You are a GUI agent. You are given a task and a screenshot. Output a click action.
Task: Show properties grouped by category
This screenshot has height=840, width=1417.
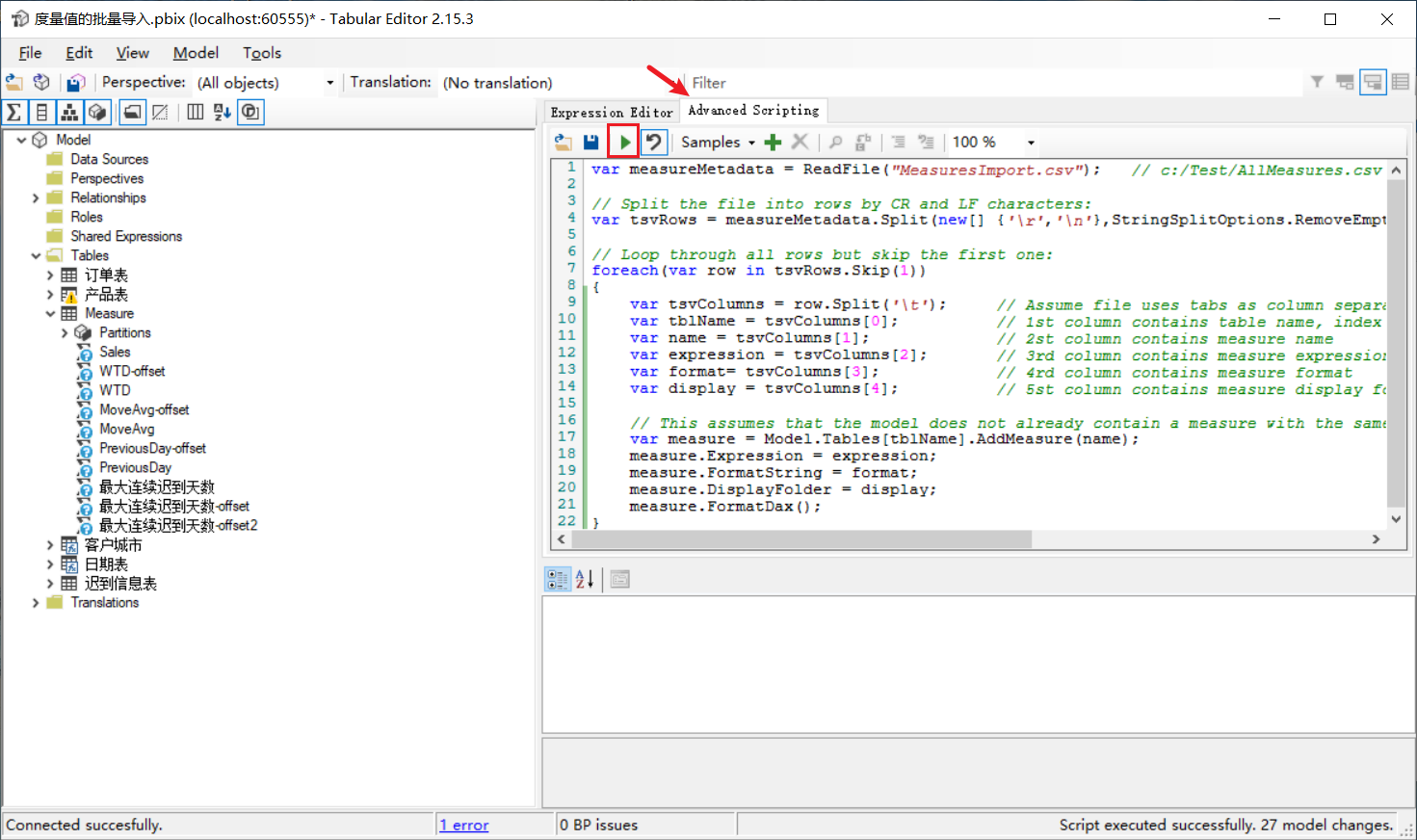click(558, 579)
